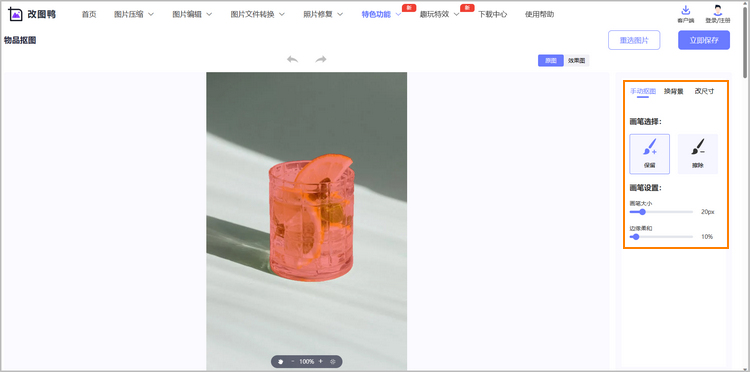750x372 pixels.
Task: Expand the 照片修复 menu
Action: pos(323,14)
